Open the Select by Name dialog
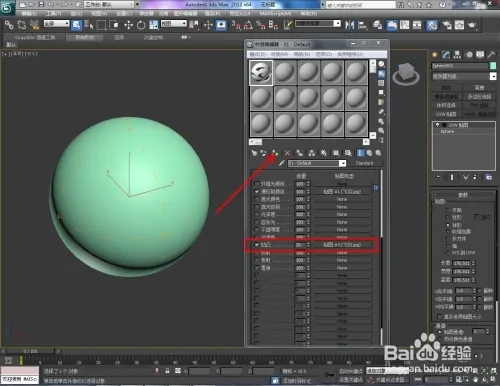The height and width of the screenshot is (386, 500). tap(89, 25)
